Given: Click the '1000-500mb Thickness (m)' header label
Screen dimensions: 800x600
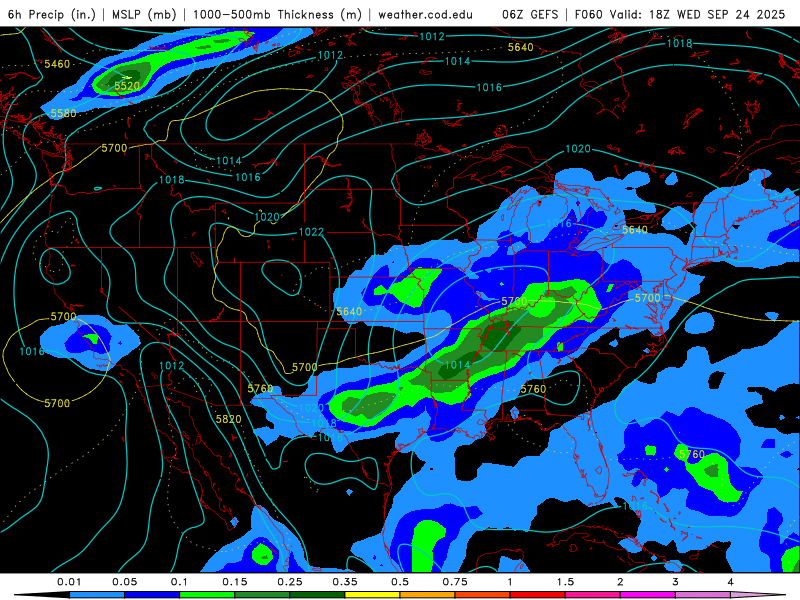Looking at the screenshot, I should click(x=277, y=14).
